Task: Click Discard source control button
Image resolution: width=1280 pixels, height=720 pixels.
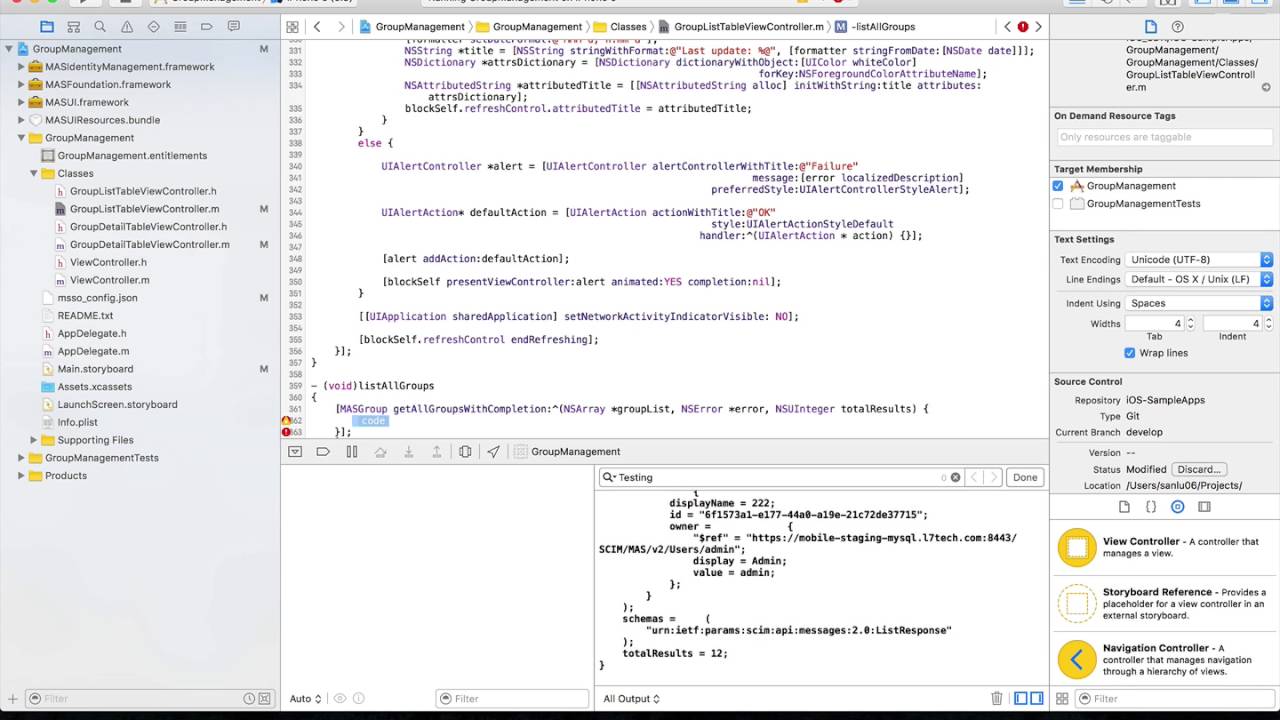Action: tap(1199, 469)
